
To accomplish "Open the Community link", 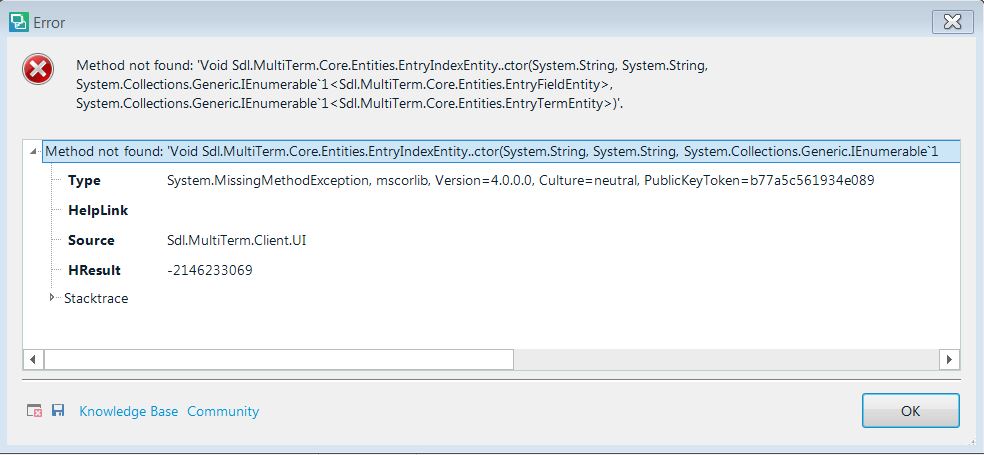I will (x=223, y=411).
